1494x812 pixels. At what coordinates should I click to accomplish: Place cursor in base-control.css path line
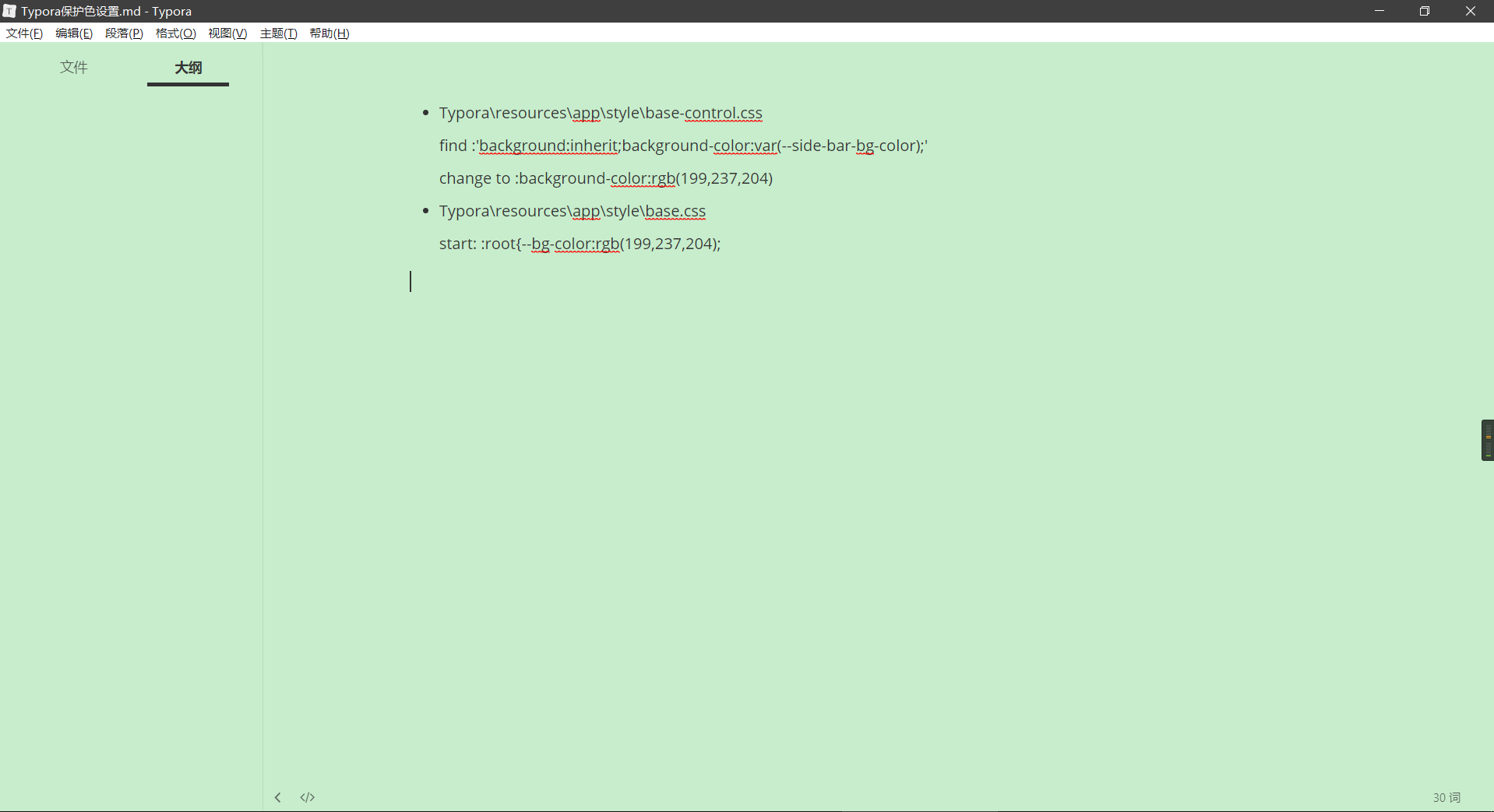tap(601, 113)
